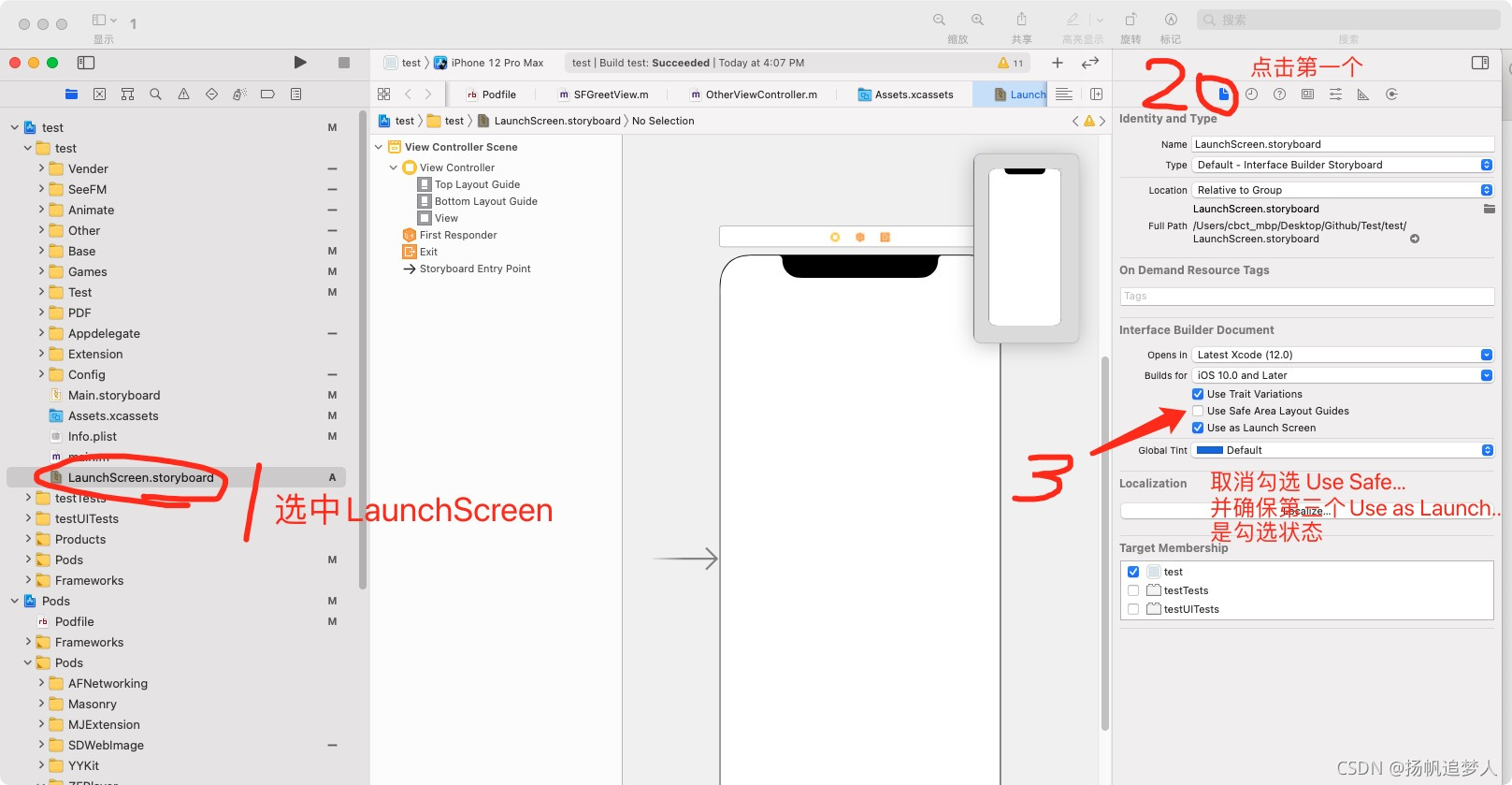Image resolution: width=1512 pixels, height=785 pixels.
Task: Open the Debug navigator
Action: (x=239, y=94)
